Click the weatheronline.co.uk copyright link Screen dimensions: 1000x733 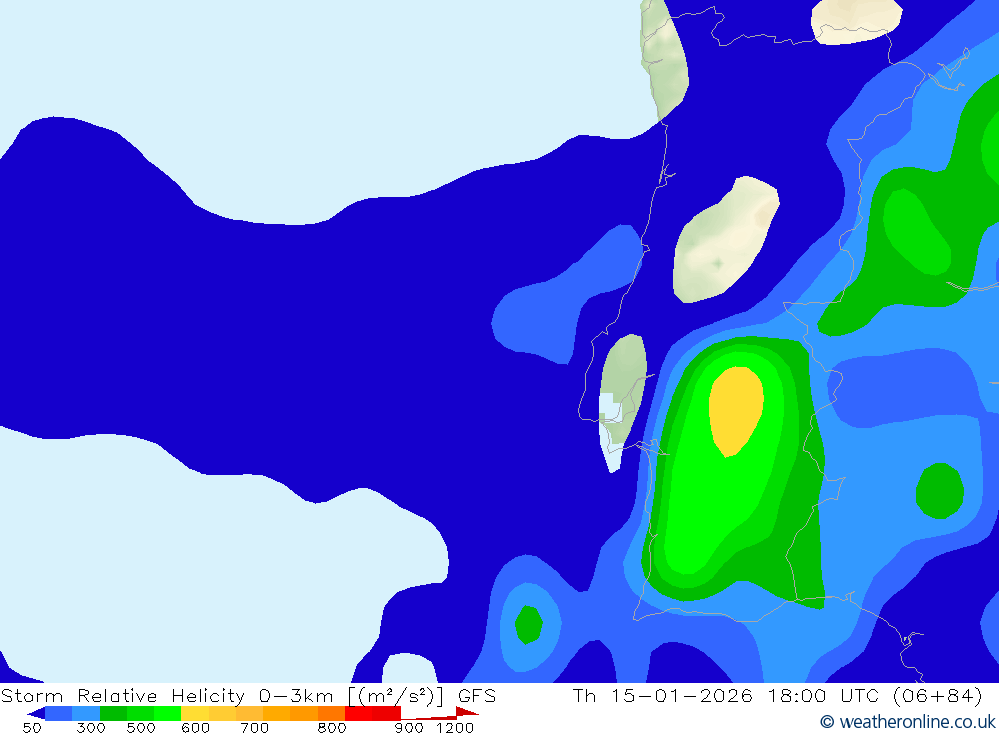pos(907,722)
